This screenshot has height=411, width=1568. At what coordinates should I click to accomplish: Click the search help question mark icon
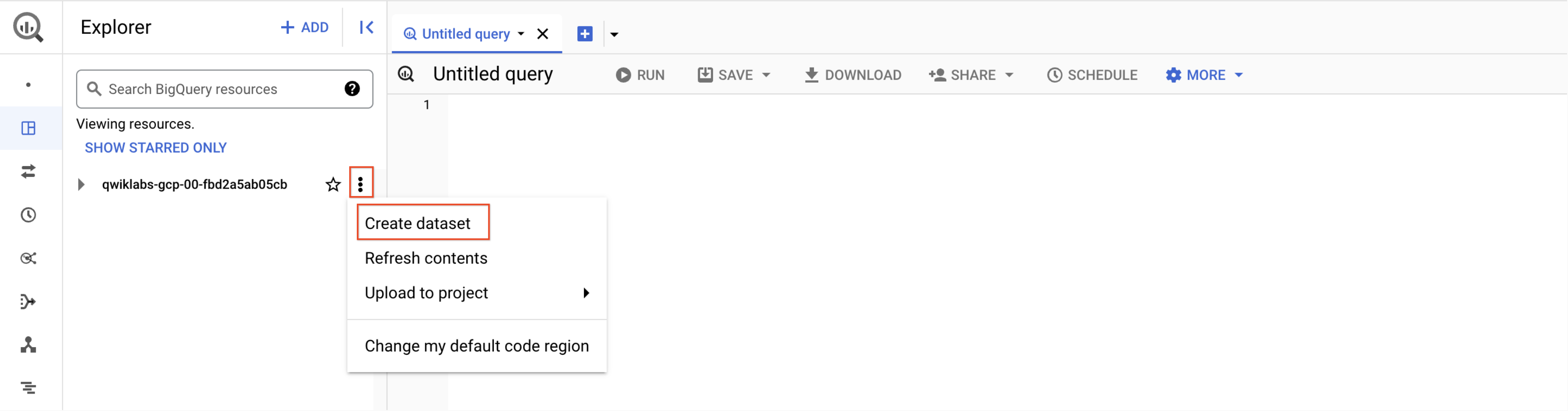point(352,89)
